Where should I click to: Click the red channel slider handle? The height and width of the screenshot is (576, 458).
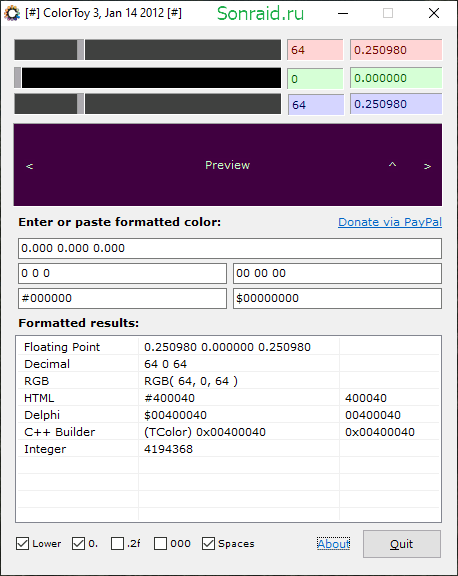click(x=80, y=50)
